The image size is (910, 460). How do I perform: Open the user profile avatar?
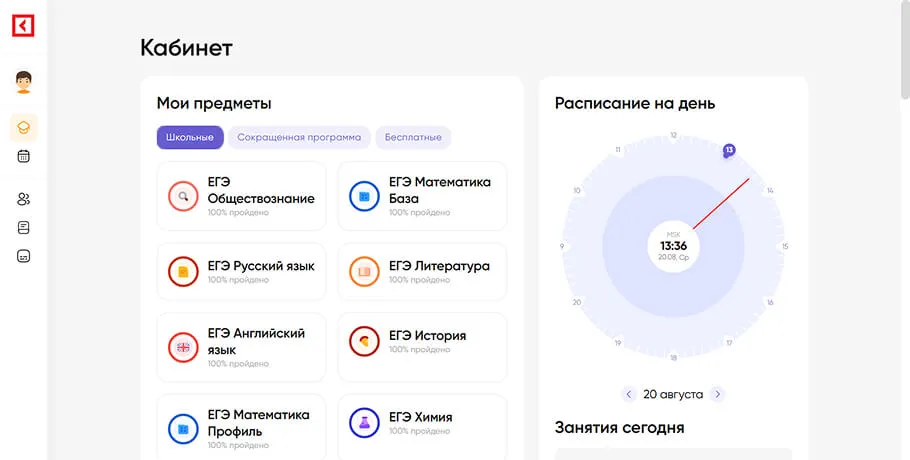click(24, 82)
